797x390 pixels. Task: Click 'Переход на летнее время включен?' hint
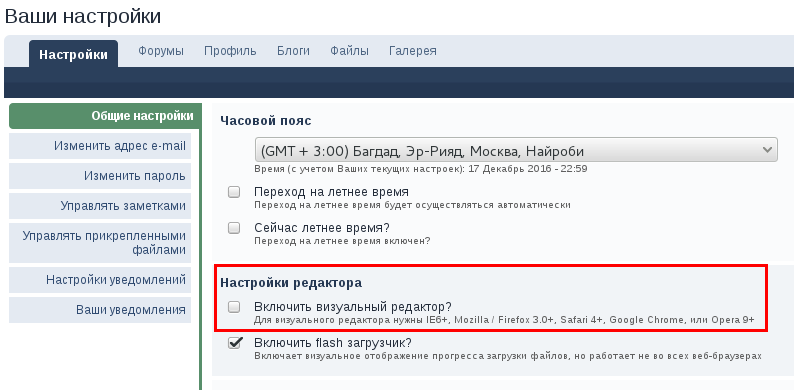[x=342, y=241]
